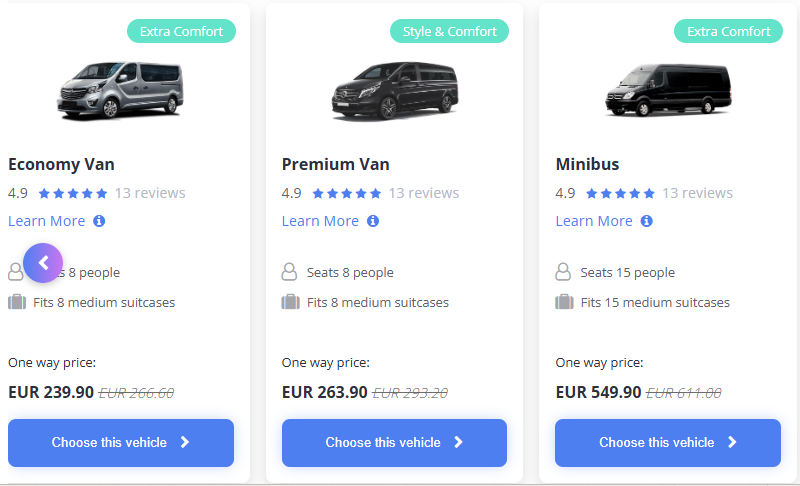Click the Economy Van suitcase icon
Viewport: 800px width, 486px height.
[x=17, y=302]
